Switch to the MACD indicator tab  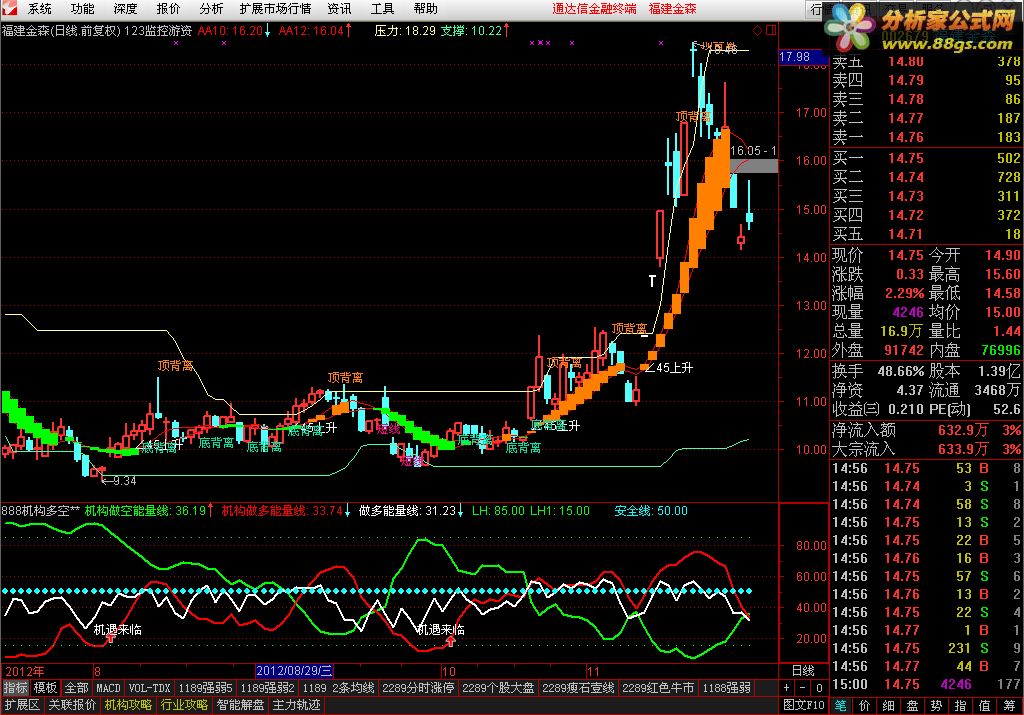(108, 688)
